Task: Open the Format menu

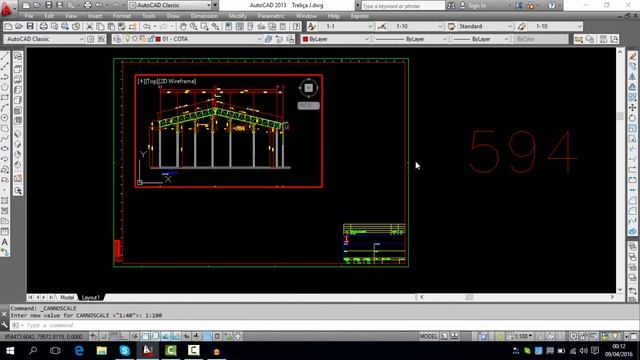Action: (122, 16)
